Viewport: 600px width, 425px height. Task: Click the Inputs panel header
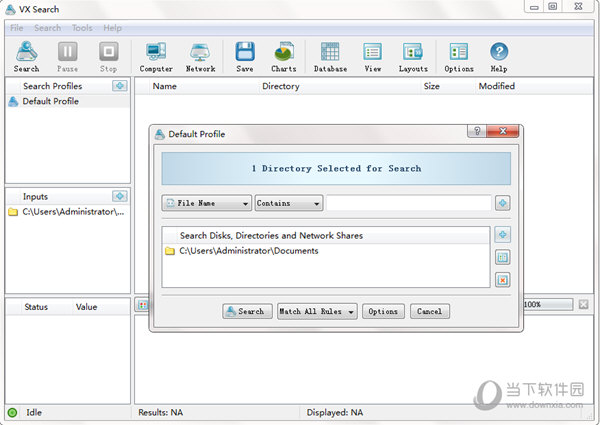click(35, 197)
